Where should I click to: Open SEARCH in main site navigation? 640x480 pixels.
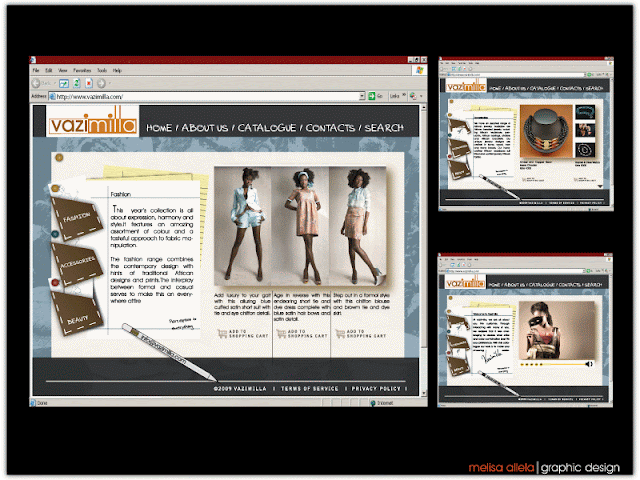384,128
